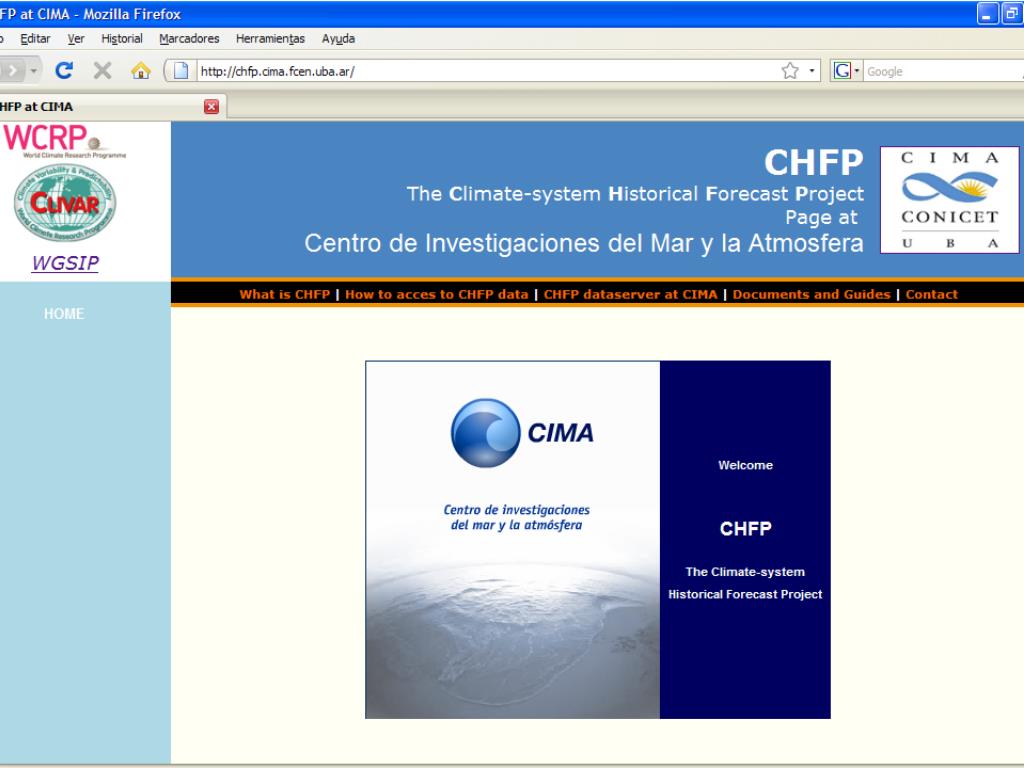Open the What is CHFP link

285,295
